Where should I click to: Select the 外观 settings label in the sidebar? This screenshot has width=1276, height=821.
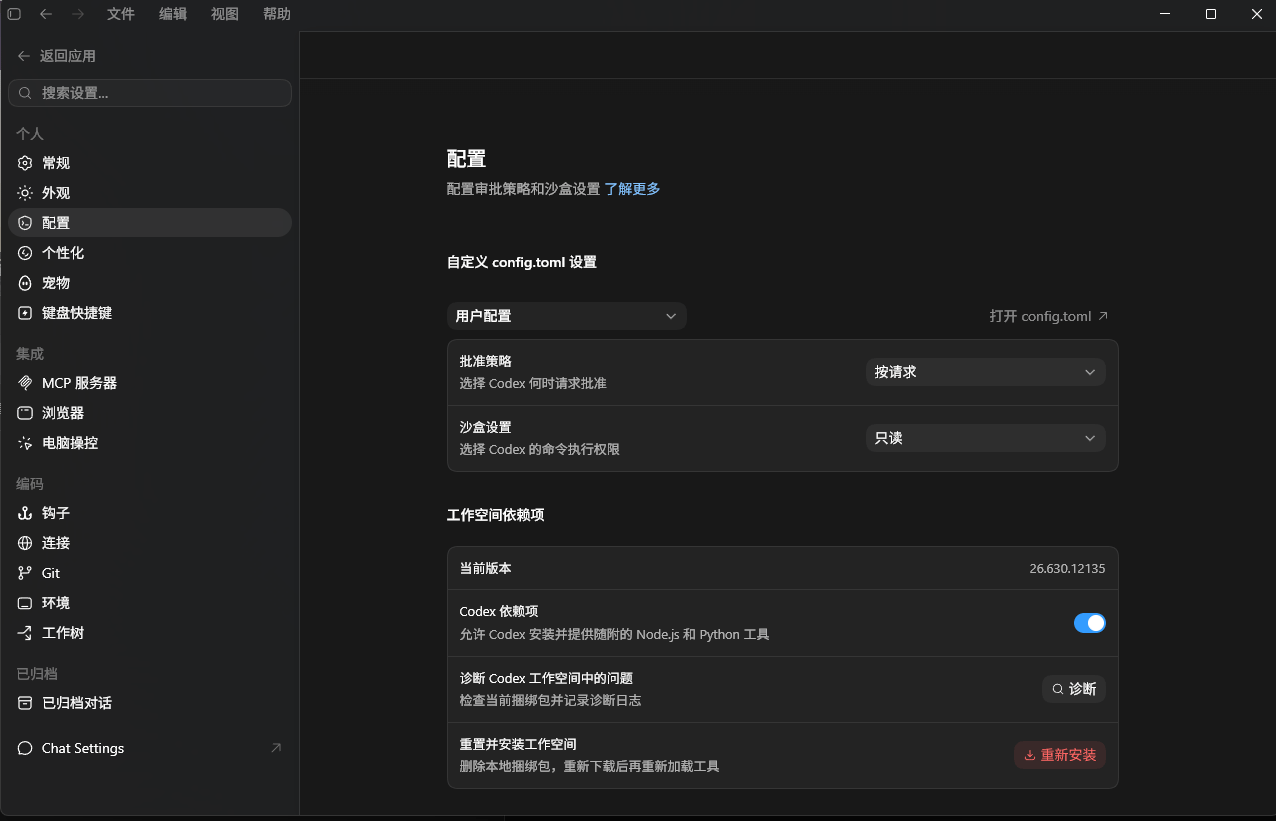56,193
